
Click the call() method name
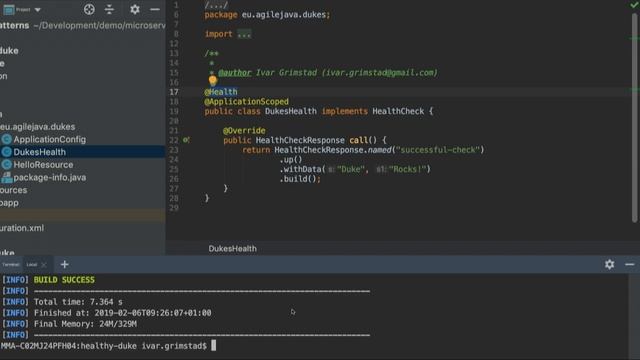point(363,140)
